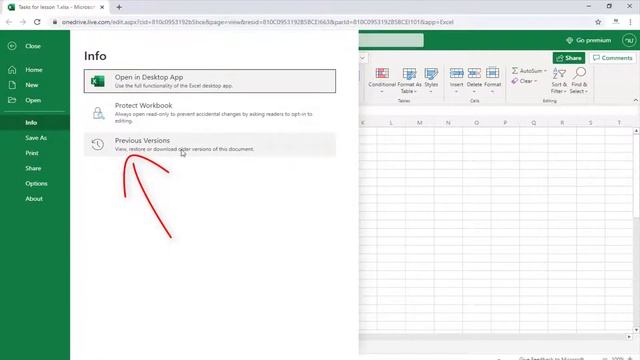The image size is (640, 360).
Task: Choose Print in the sidebar
Action: coord(32,153)
